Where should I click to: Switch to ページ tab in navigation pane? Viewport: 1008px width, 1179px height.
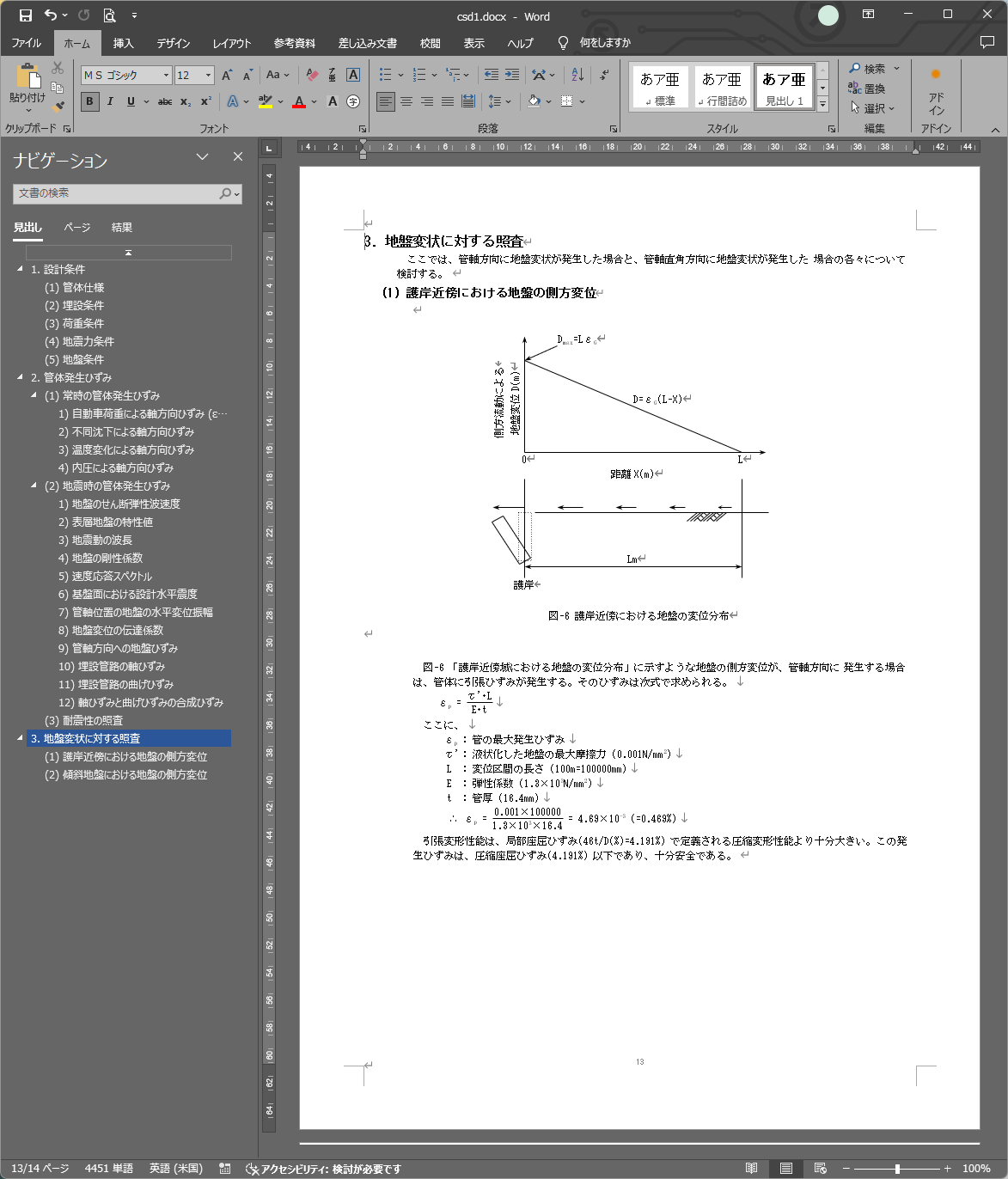76,228
